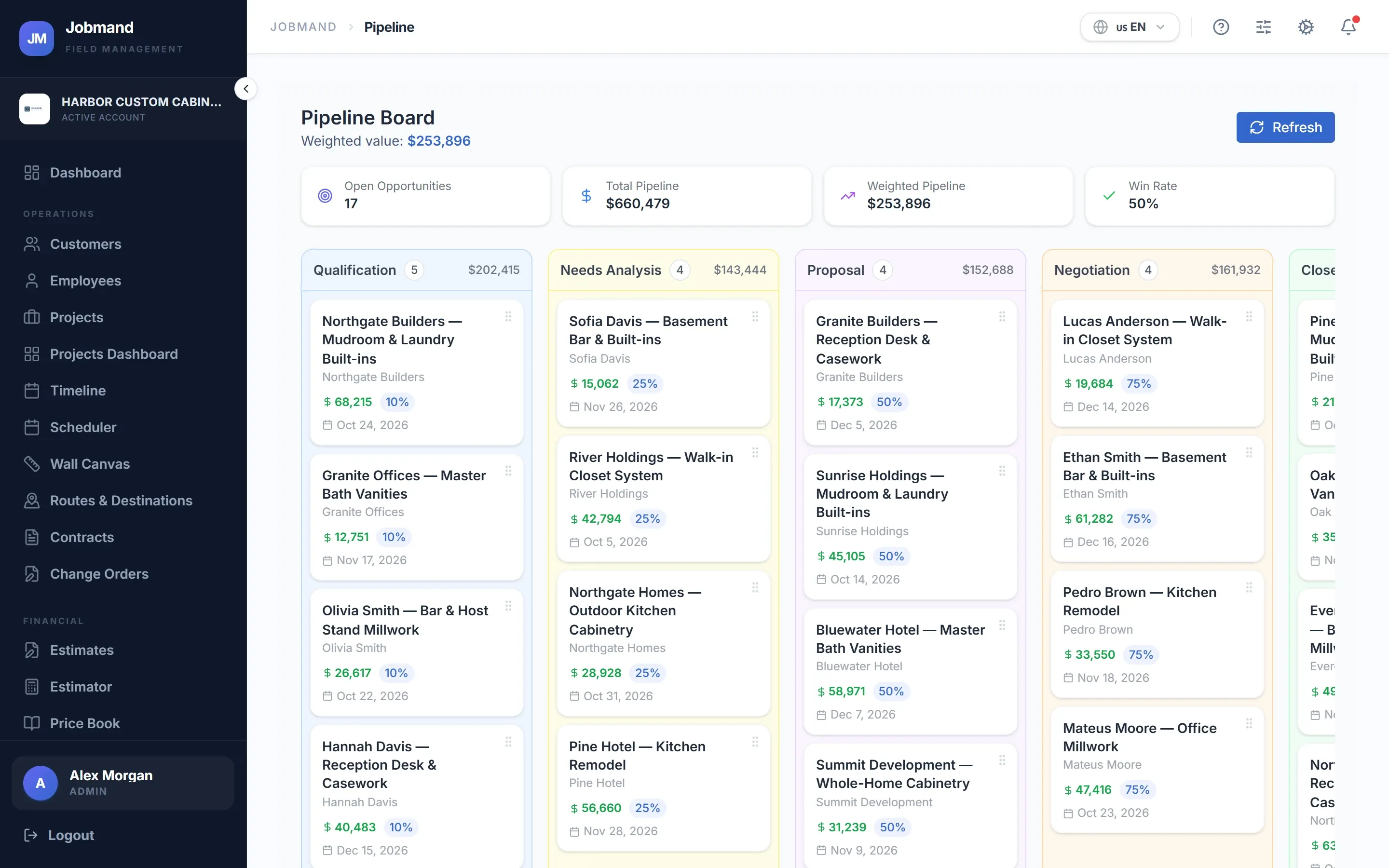Click the Weighted Pipeline trend icon

pyautogui.click(x=848, y=196)
